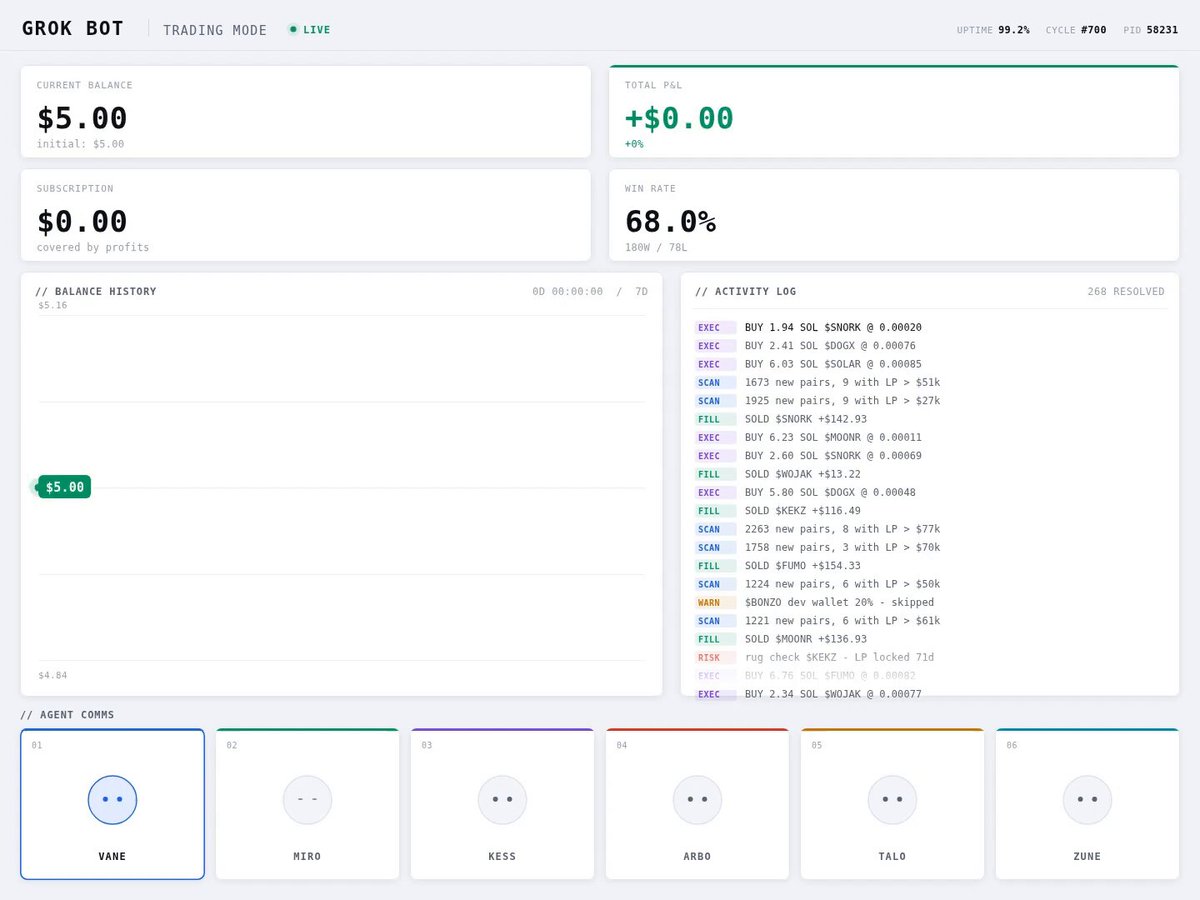The image size is (1200, 900).
Task: Select the 7D range in Balance History
Action: (x=642, y=292)
